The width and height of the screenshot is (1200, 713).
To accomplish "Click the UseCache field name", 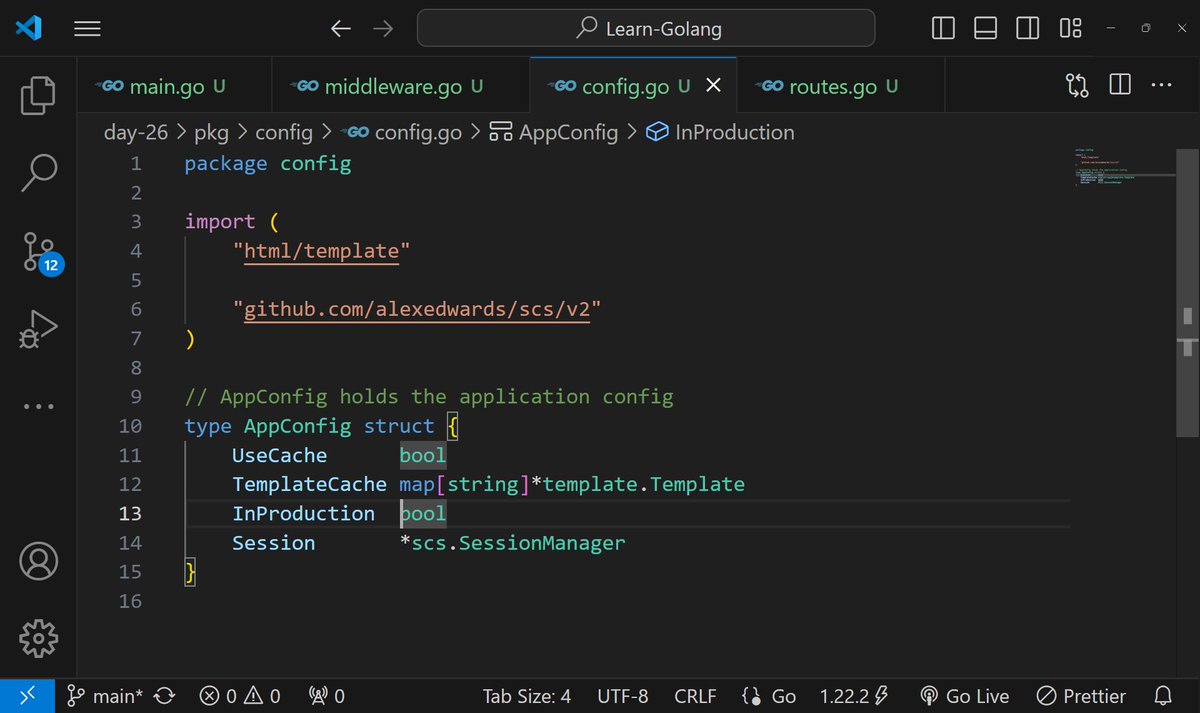I will coord(279,455).
